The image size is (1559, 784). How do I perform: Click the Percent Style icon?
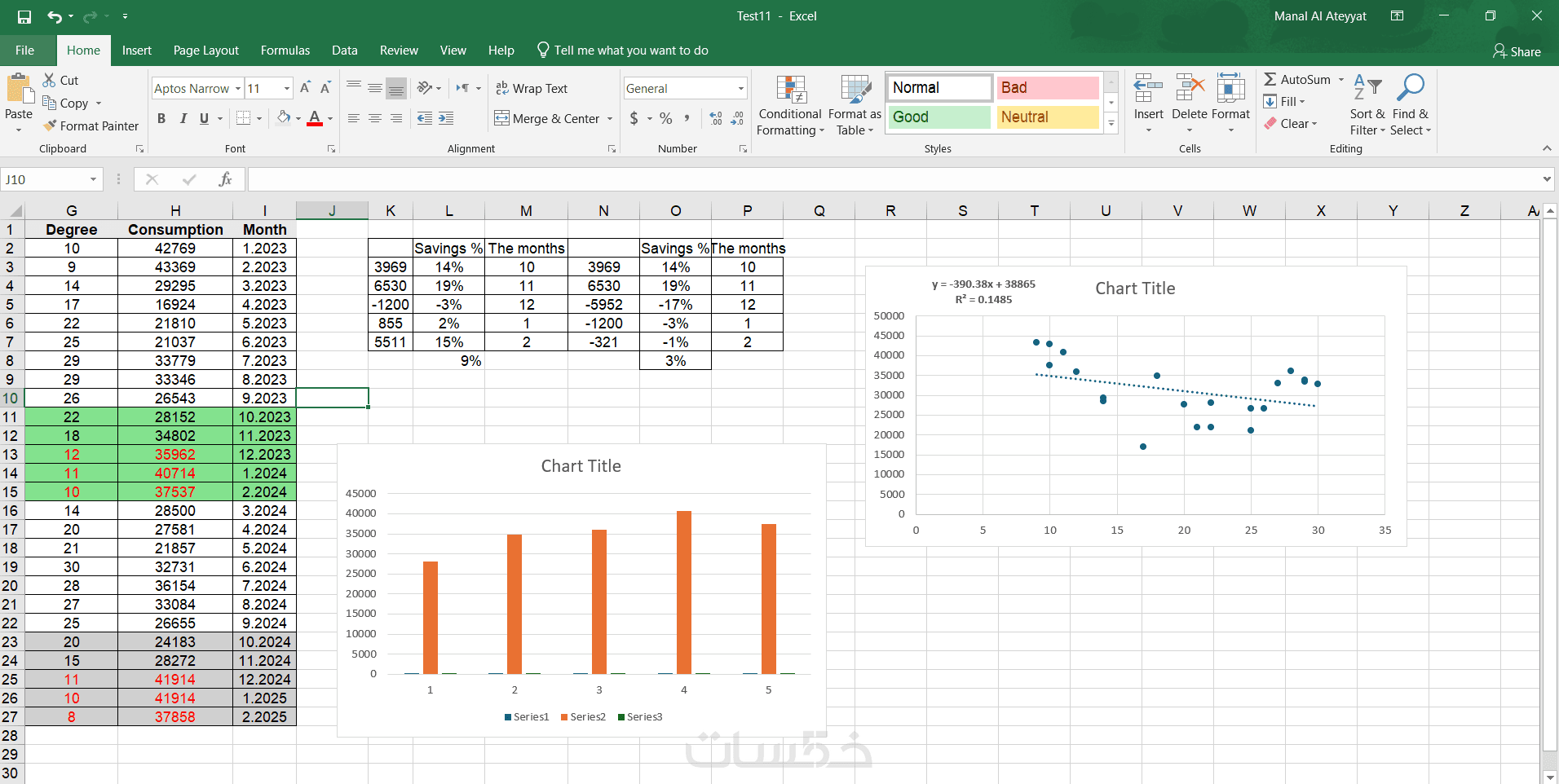pos(666,118)
